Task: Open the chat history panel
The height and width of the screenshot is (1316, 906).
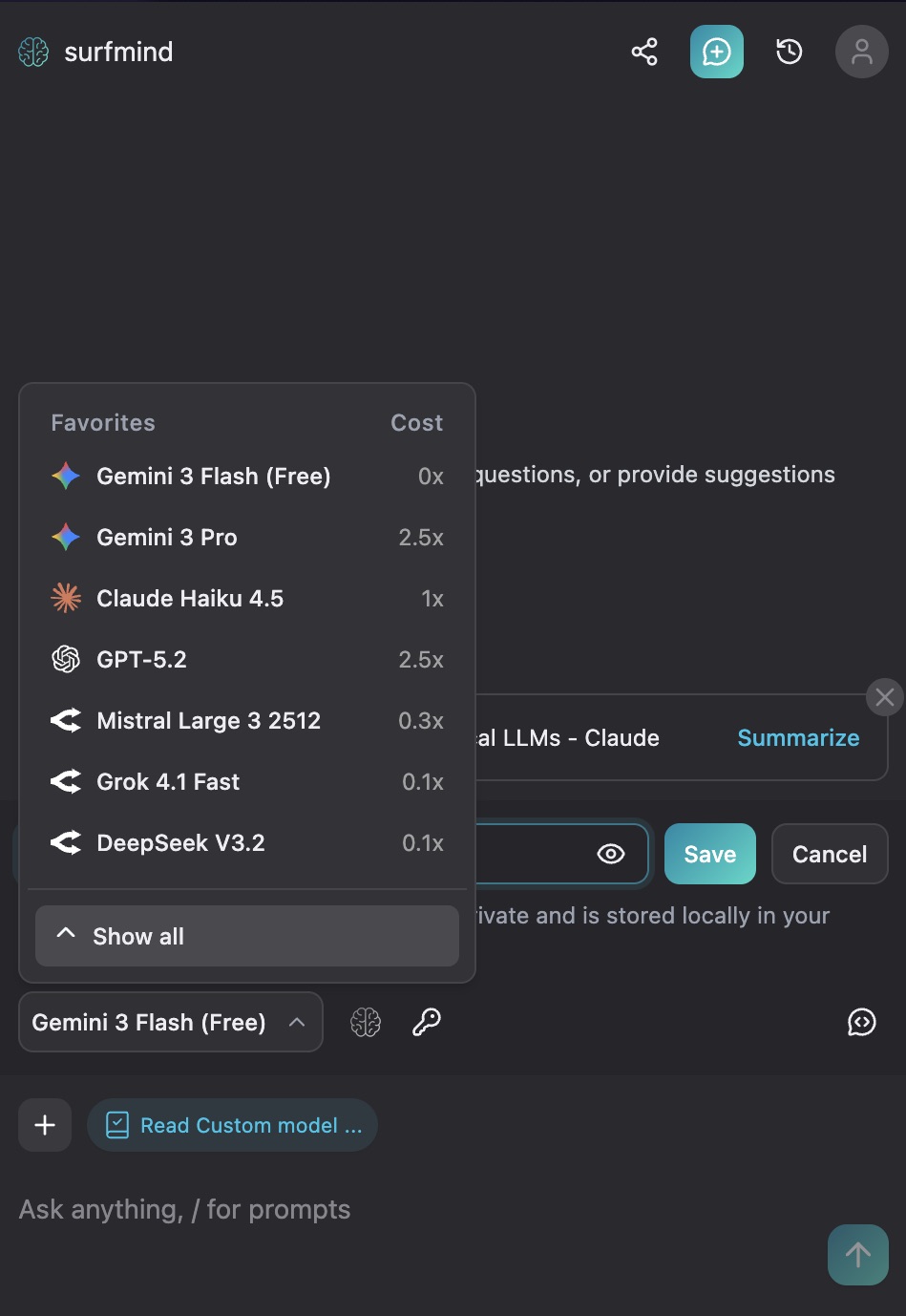Action: click(x=789, y=52)
